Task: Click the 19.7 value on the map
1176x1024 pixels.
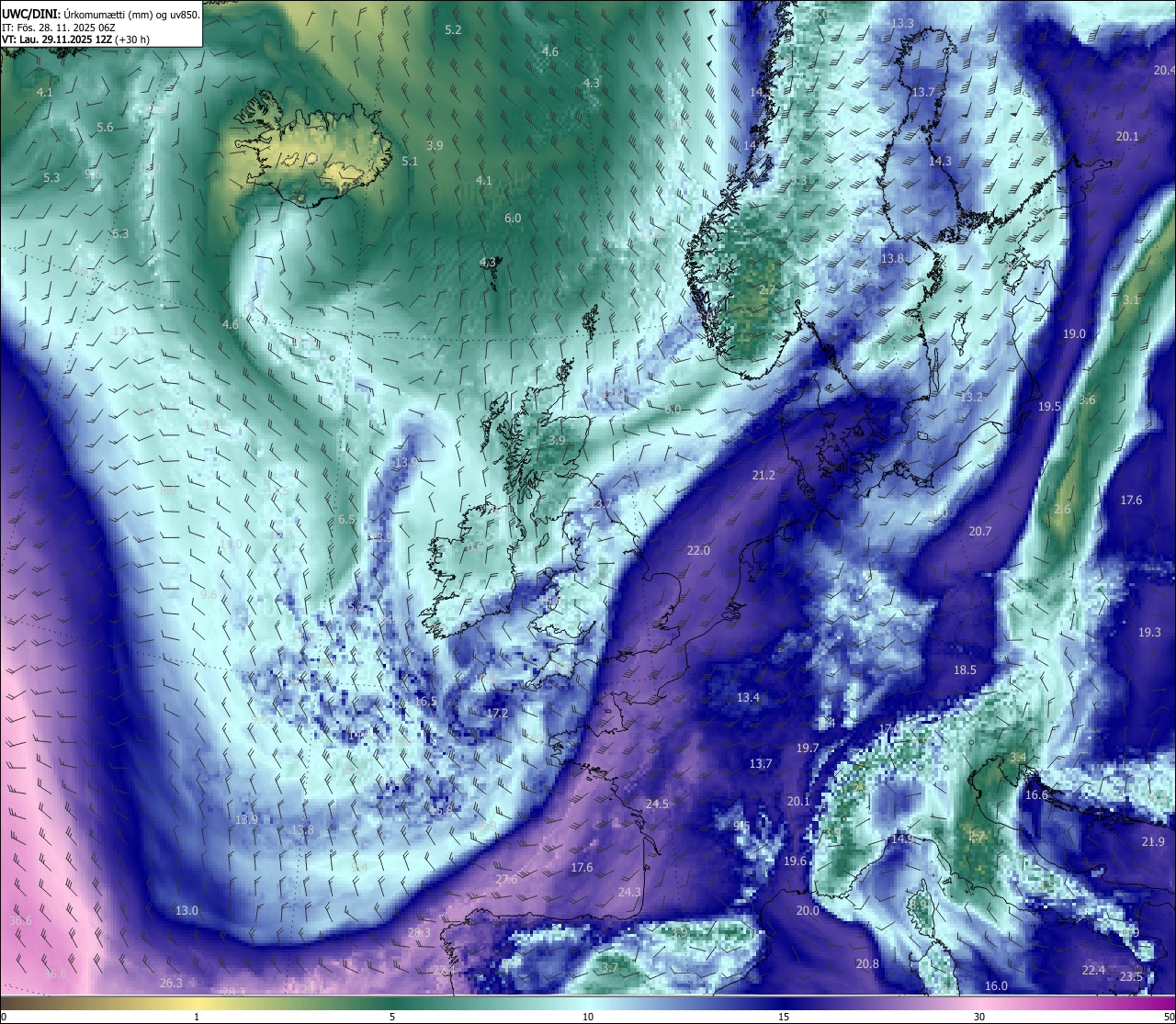Action: [x=808, y=748]
